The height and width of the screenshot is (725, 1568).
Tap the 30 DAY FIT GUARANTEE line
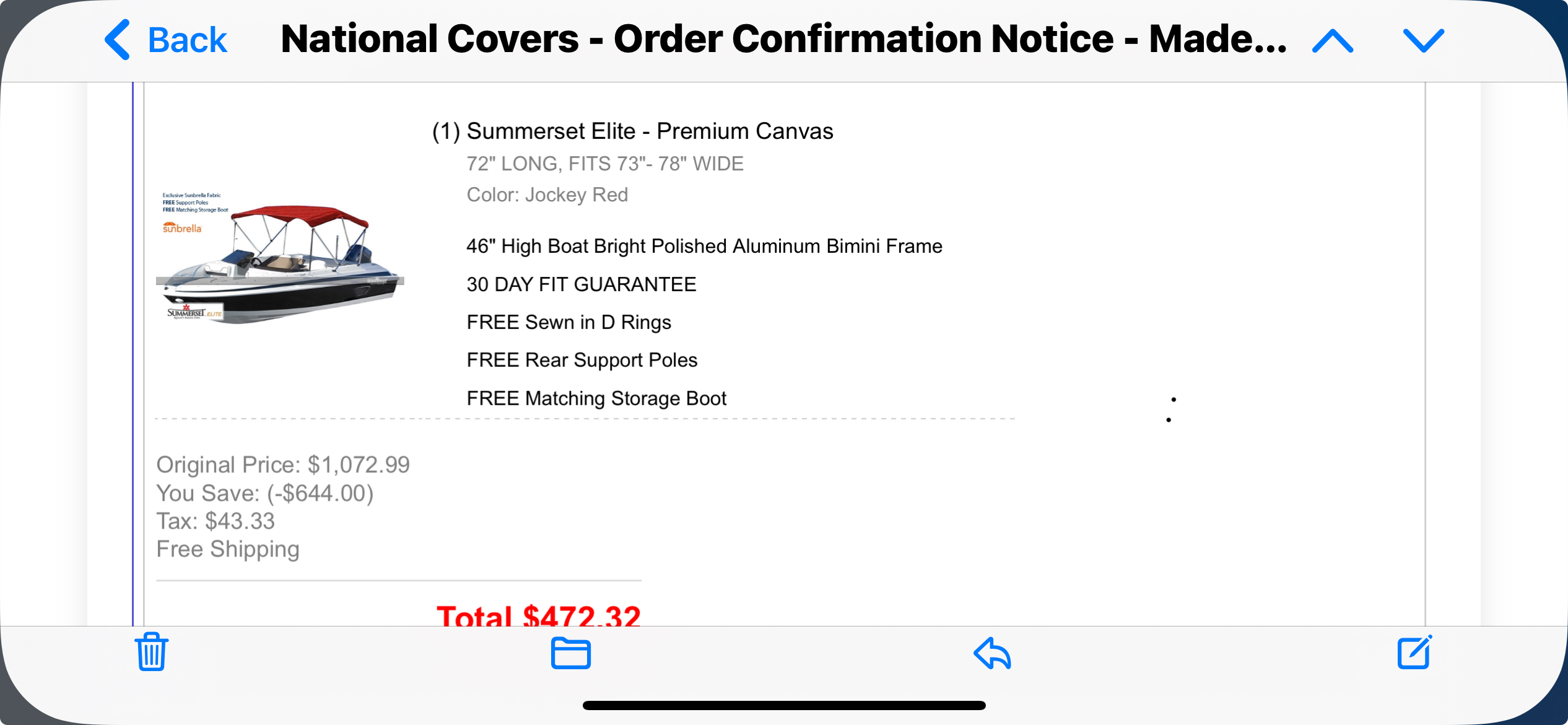point(581,284)
